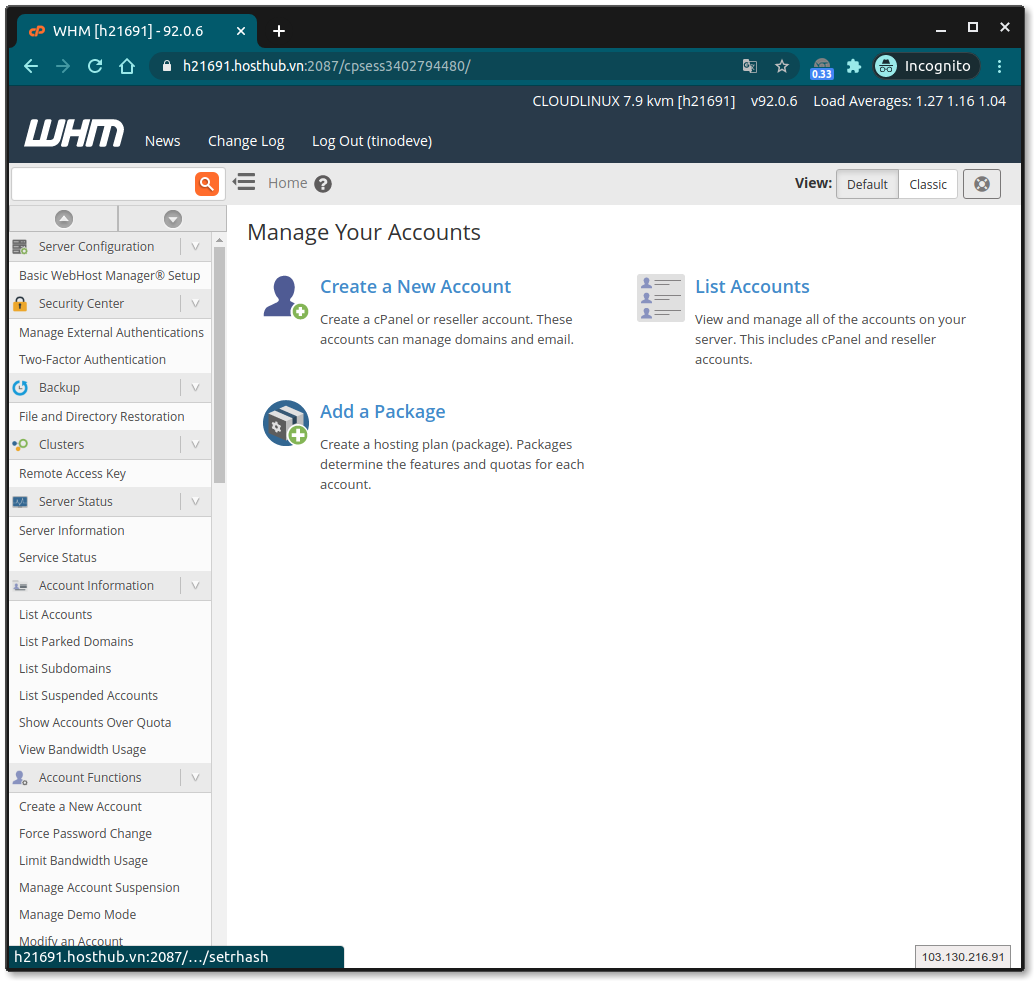Screen dimensions: 1034x981
Task: Click the Add a Package box icon
Action: [x=286, y=423]
